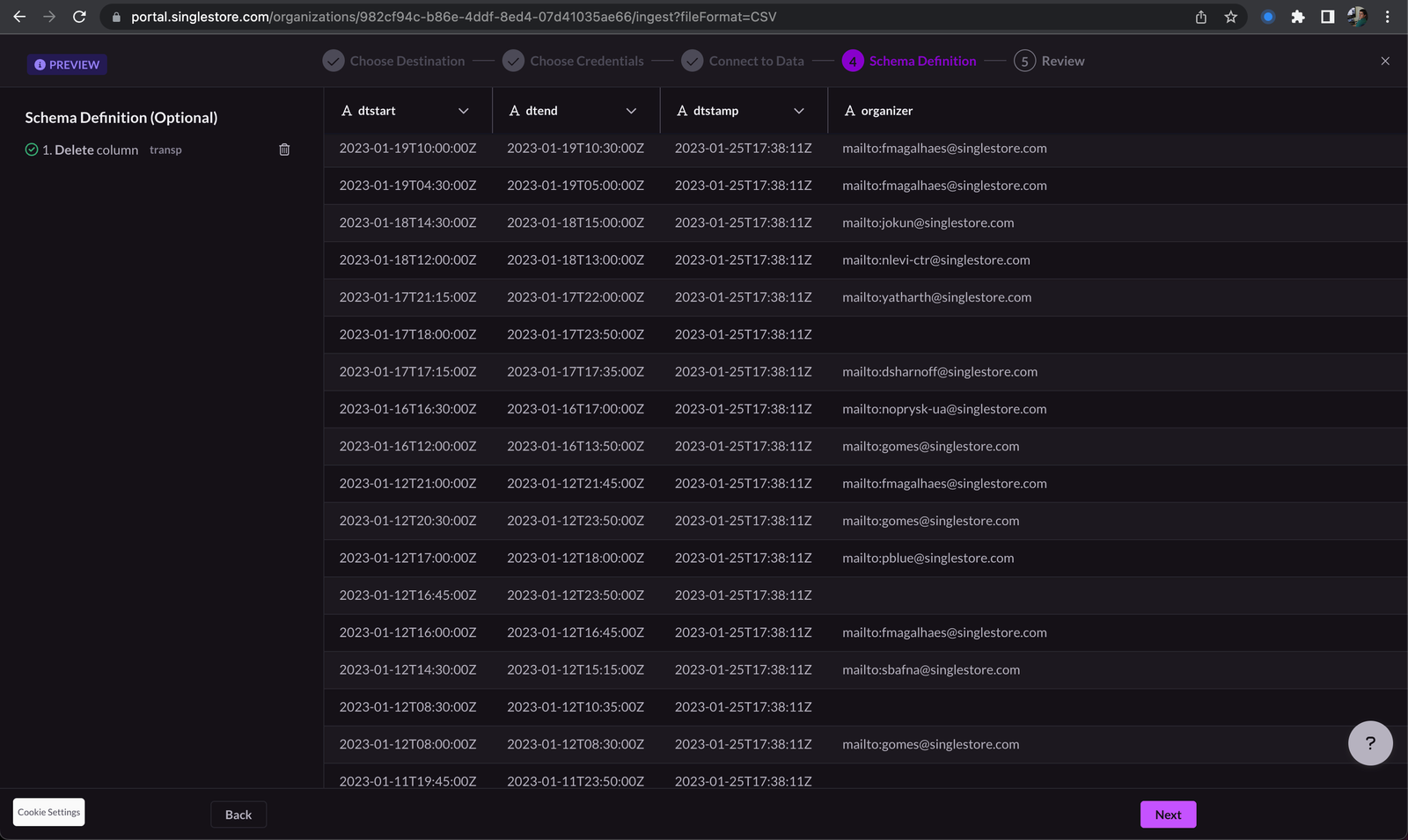
Task: Open the dtstart column options dropdown
Action: pos(464,111)
